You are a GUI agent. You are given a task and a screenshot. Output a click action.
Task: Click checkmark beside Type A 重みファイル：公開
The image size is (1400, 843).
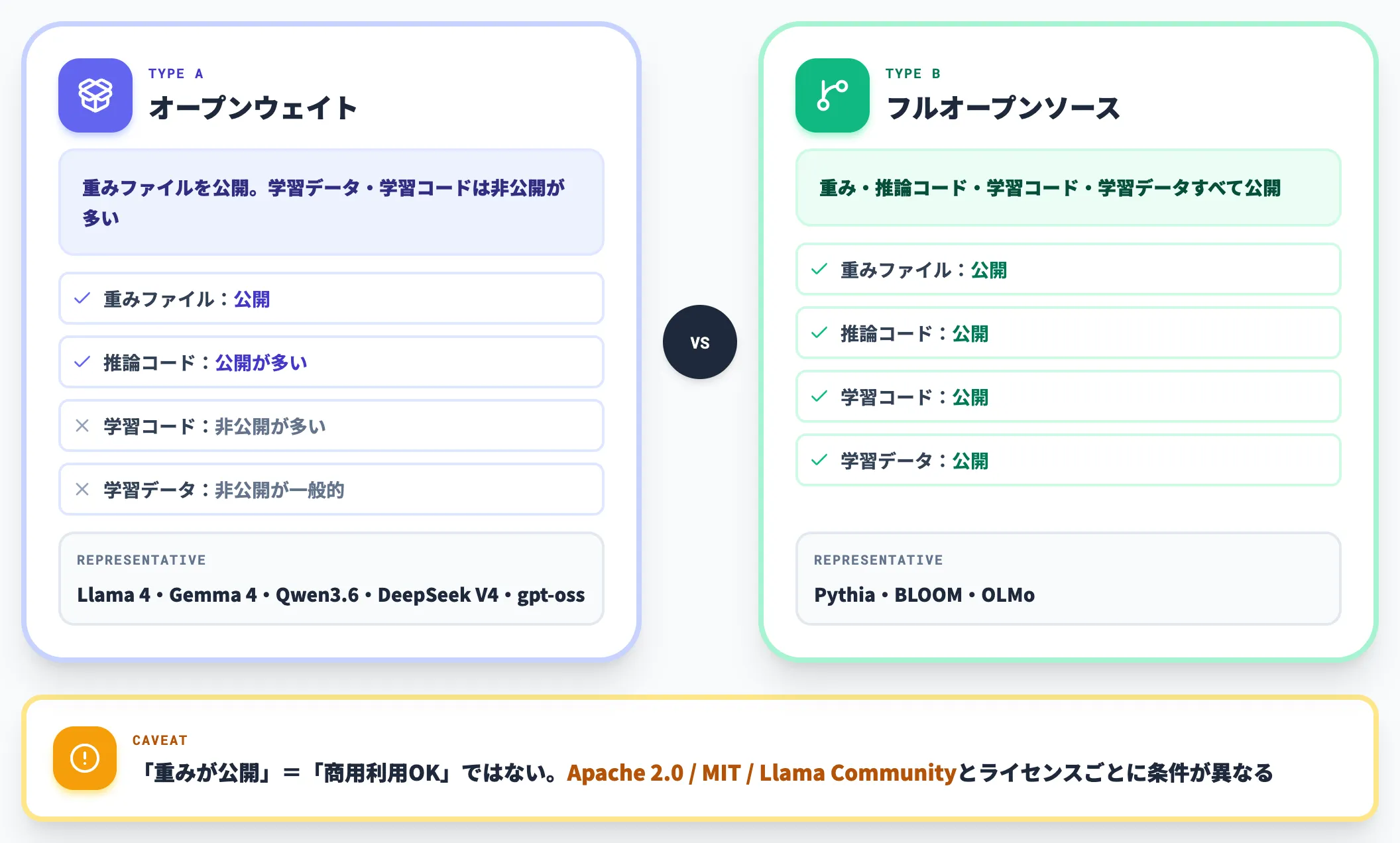82,298
